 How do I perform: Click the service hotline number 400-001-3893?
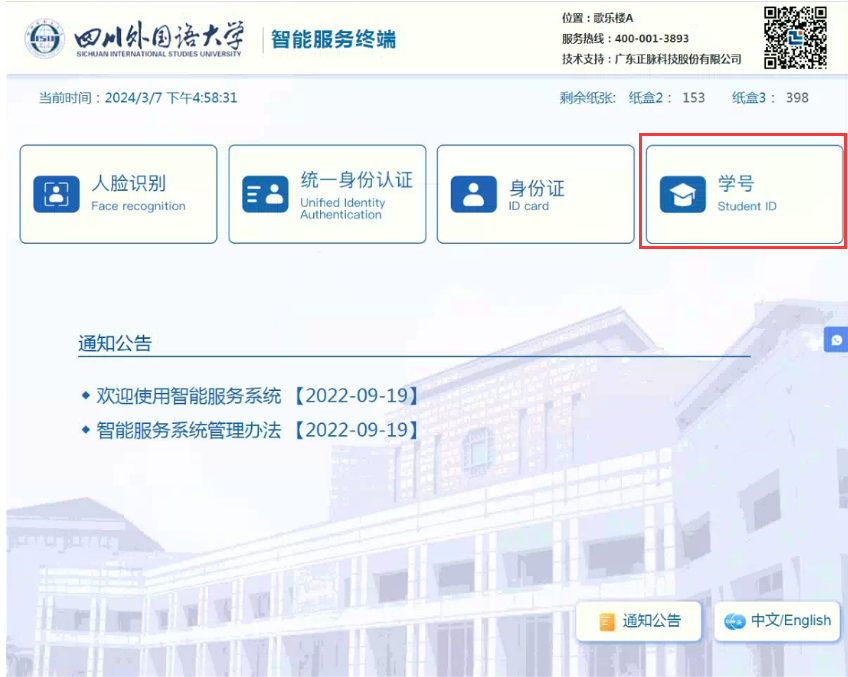click(652, 39)
